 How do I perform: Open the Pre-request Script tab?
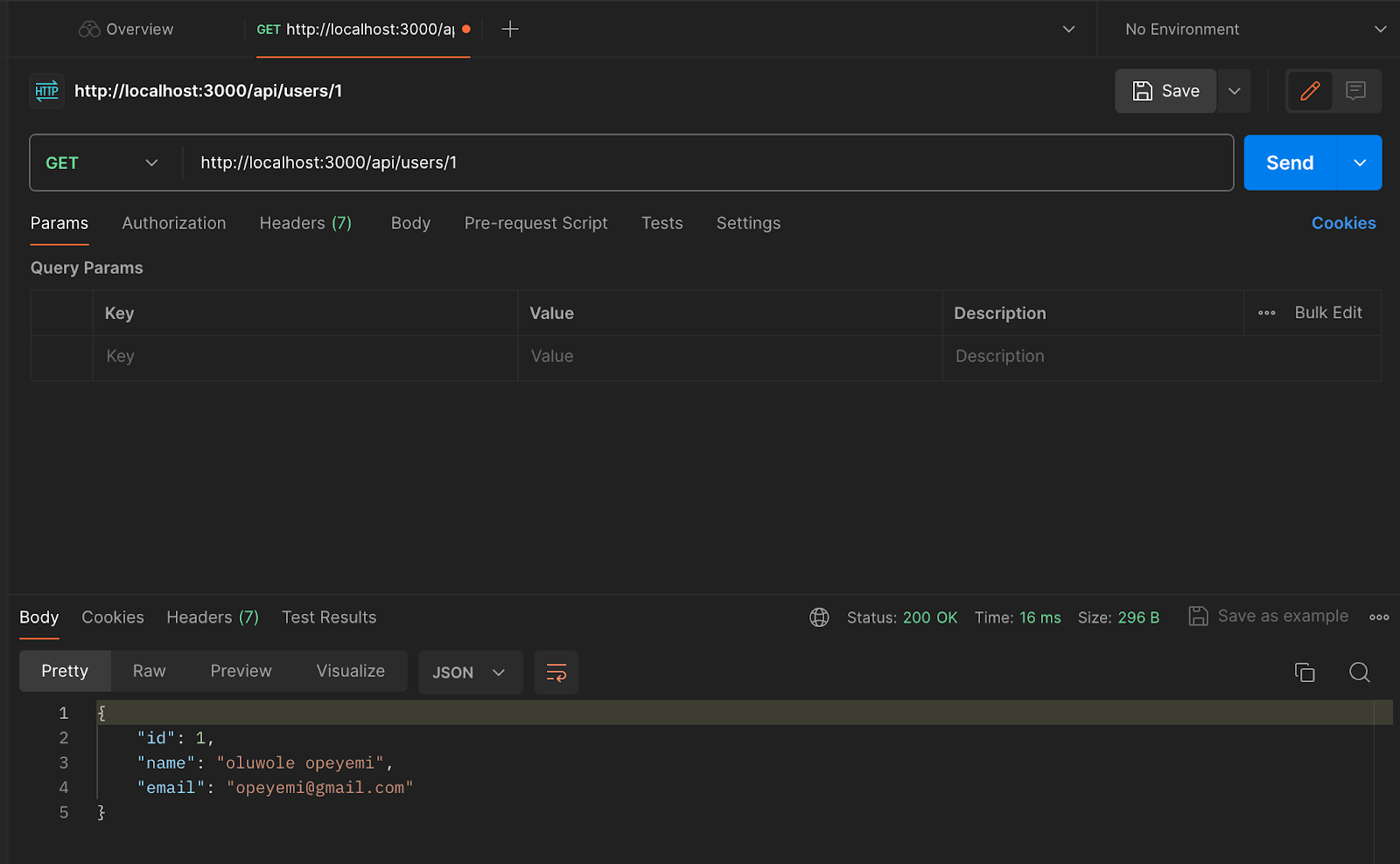click(x=535, y=223)
